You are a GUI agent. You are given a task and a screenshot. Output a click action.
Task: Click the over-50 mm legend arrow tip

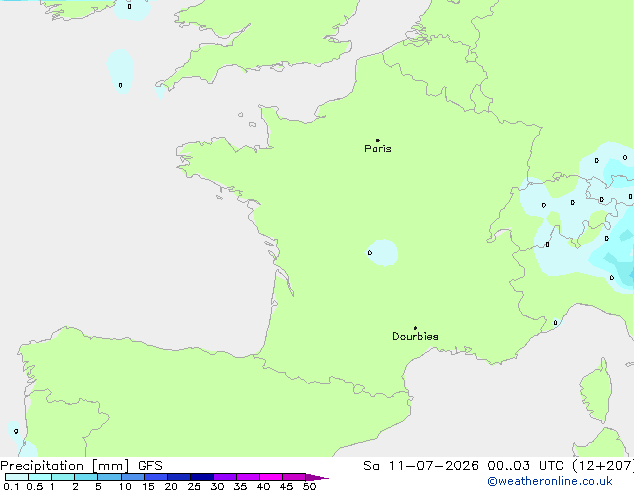[317, 477]
